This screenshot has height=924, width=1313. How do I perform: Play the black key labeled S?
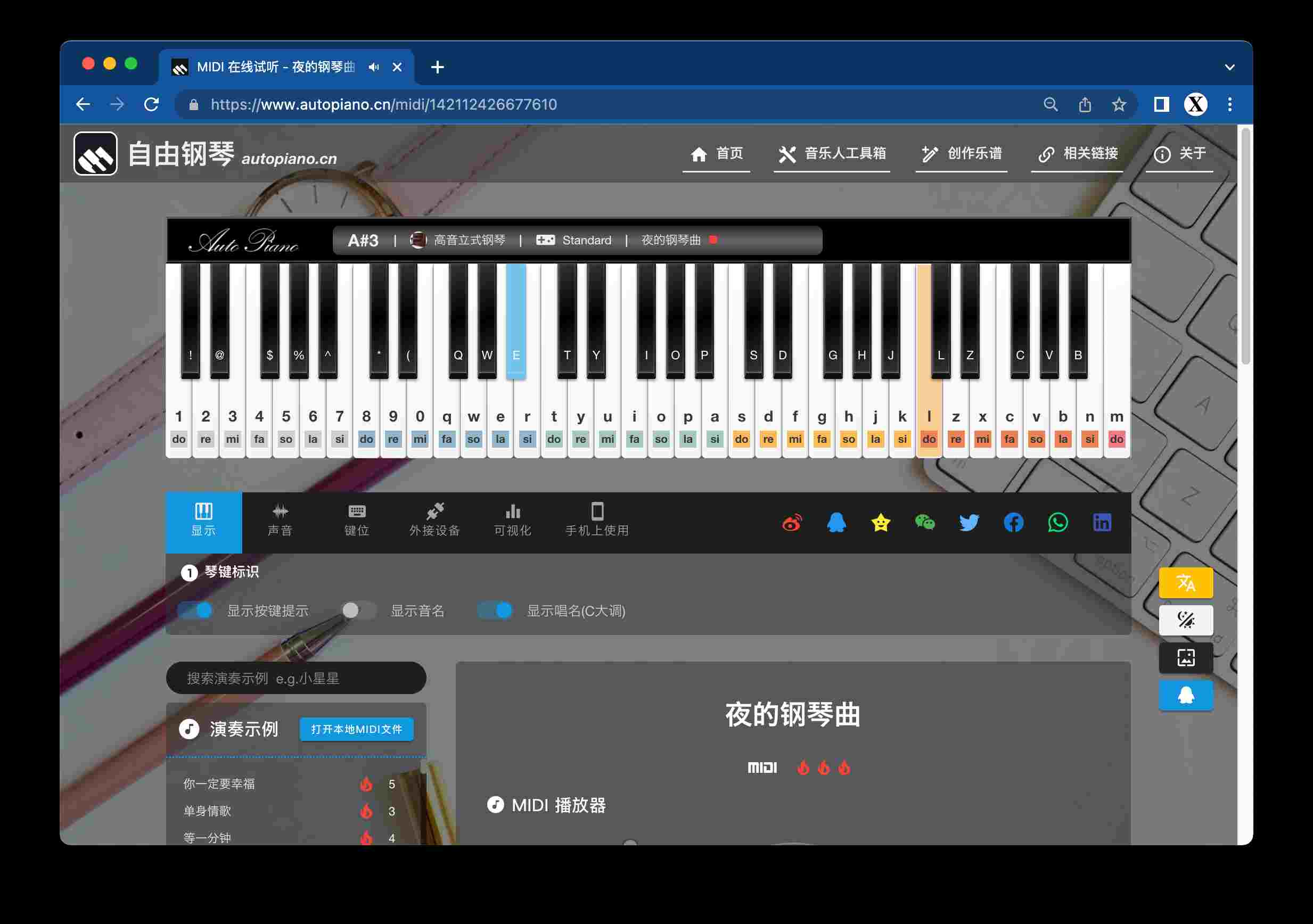753,320
